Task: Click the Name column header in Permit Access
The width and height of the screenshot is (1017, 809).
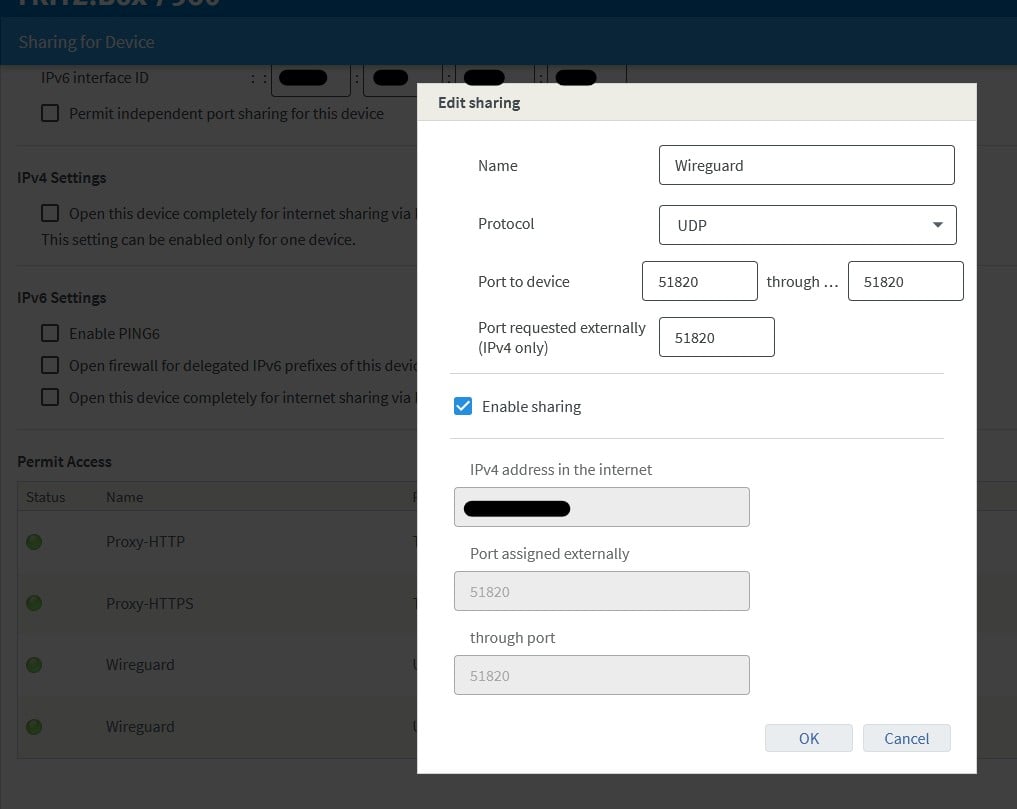Action: pos(125,497)
